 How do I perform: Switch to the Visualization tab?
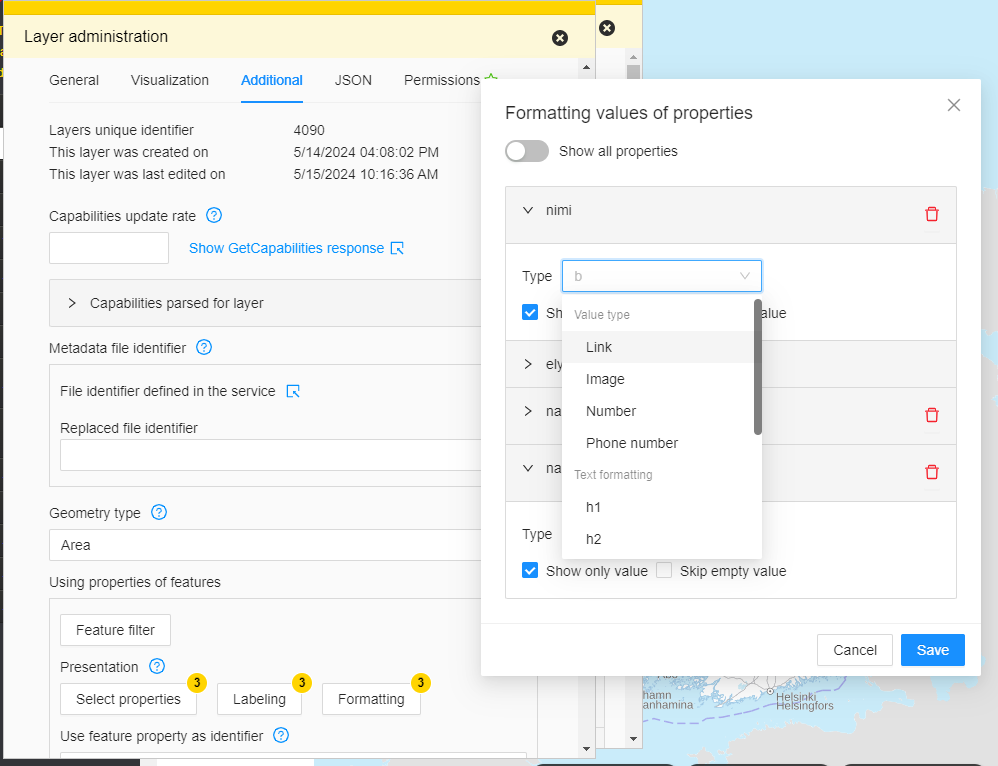pyautogui.click(x=170, y=80)
